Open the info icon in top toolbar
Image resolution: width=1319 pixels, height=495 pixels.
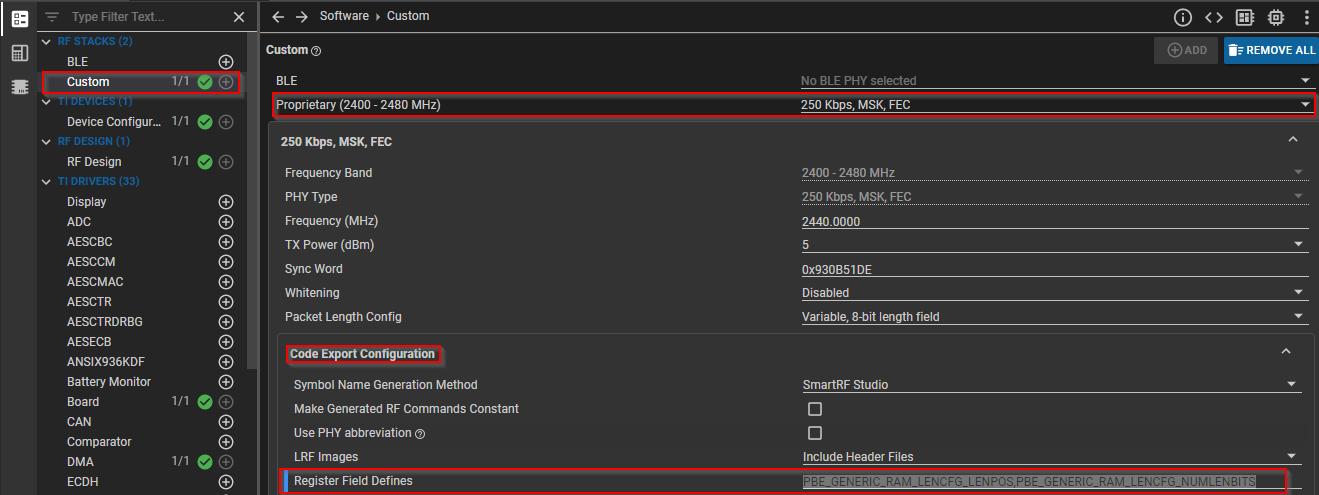pos(1183,17)
